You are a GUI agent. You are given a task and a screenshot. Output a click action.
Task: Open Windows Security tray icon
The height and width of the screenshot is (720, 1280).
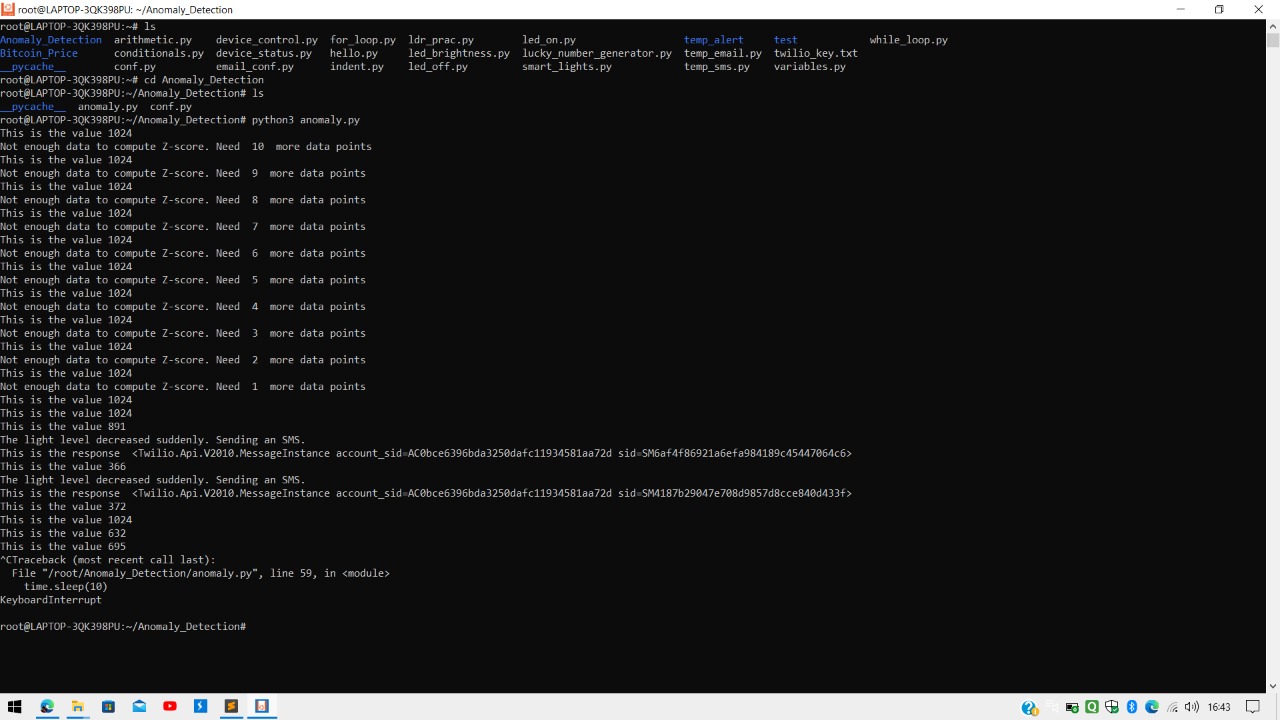1112,707
